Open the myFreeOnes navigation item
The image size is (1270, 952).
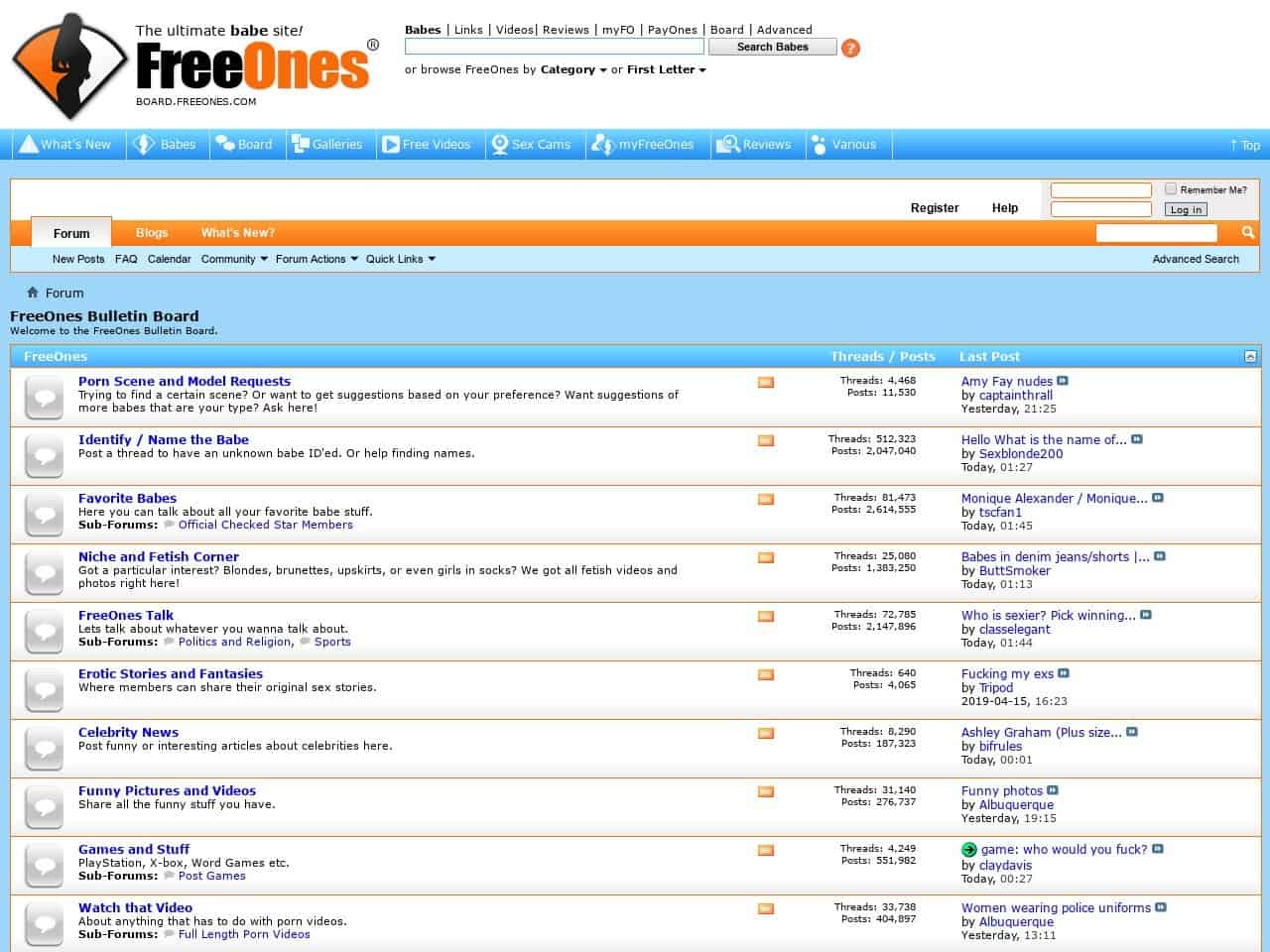[x=643, y=144]
